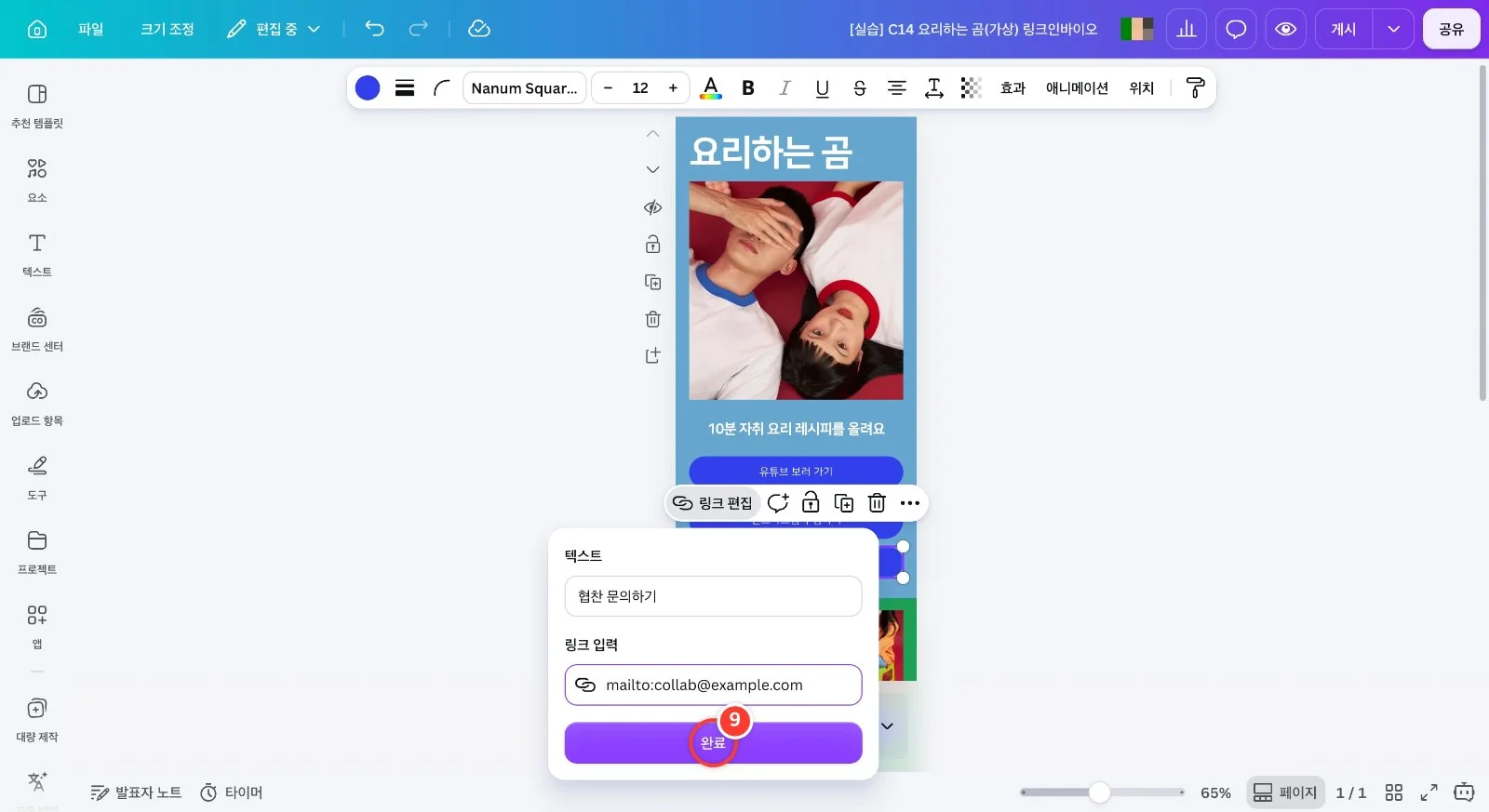Go to the home icon

click(37, 29)
